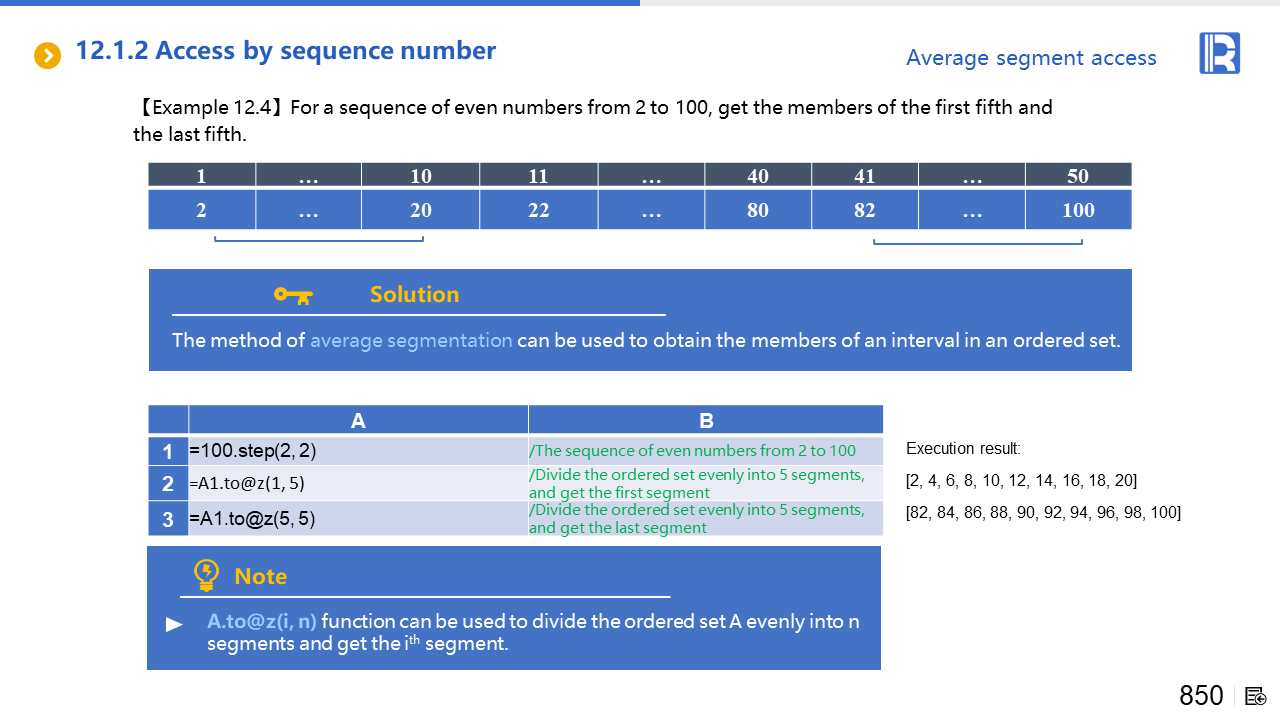Click the cell with value 100 in the sequence table
The height and width of the screenshot is (720, 1280).
point(1078,210)
